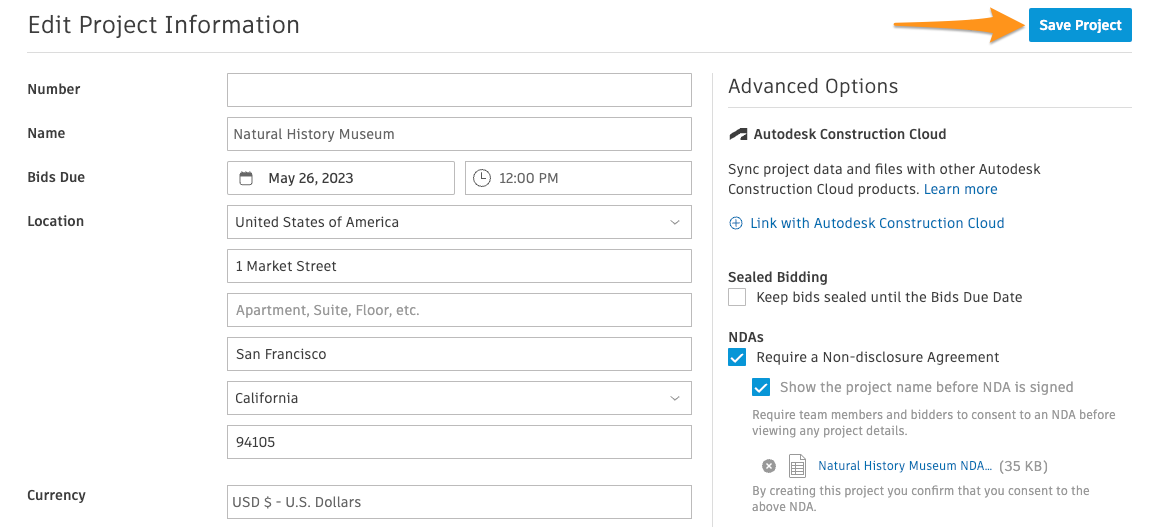Enable Keep bids sealed checkbox
Image resolution: width=1163 pixels, height=527 pixels.
point(737,297)
